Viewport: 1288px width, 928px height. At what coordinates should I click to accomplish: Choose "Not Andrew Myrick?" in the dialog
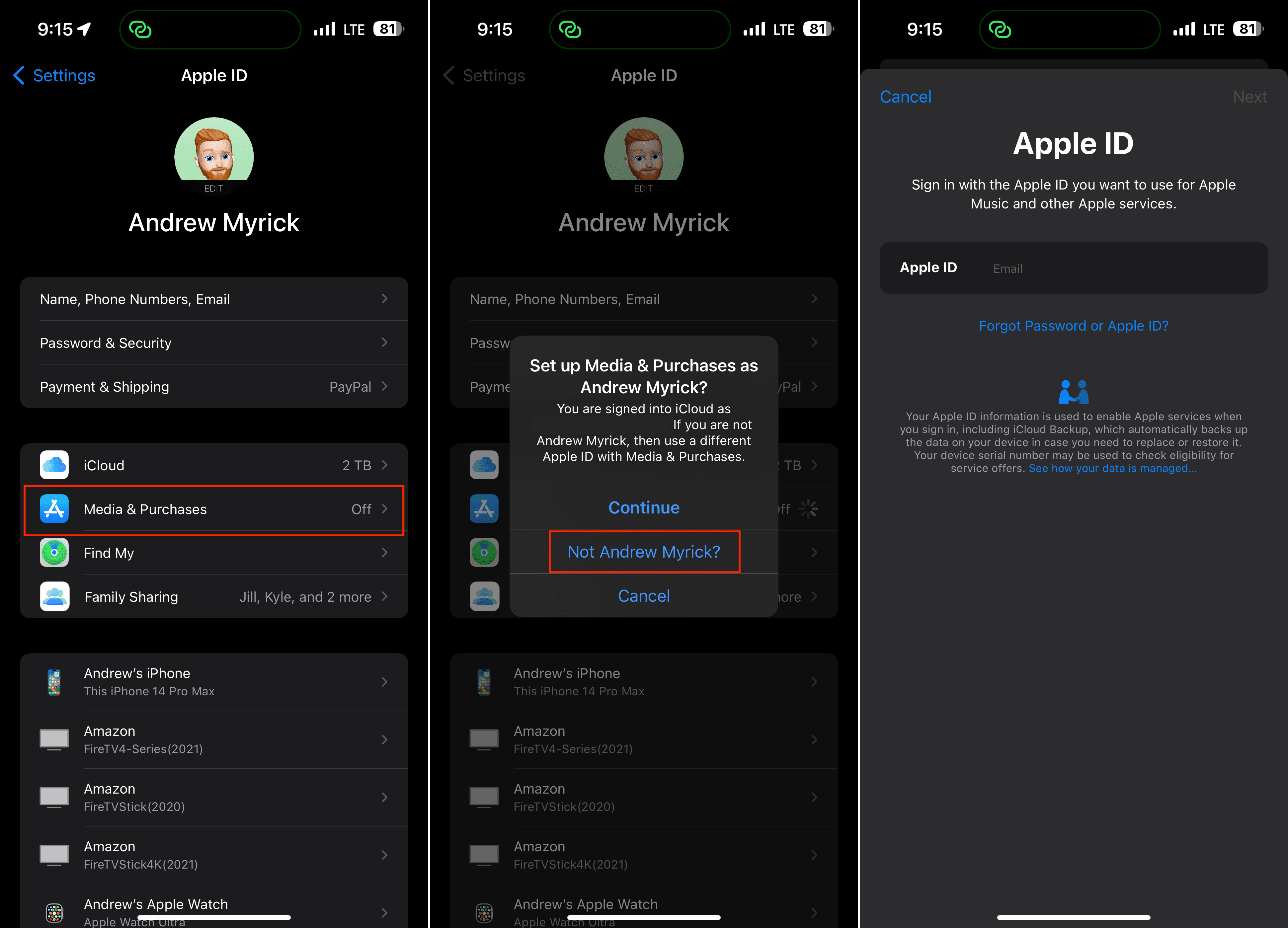coord(644,552)
